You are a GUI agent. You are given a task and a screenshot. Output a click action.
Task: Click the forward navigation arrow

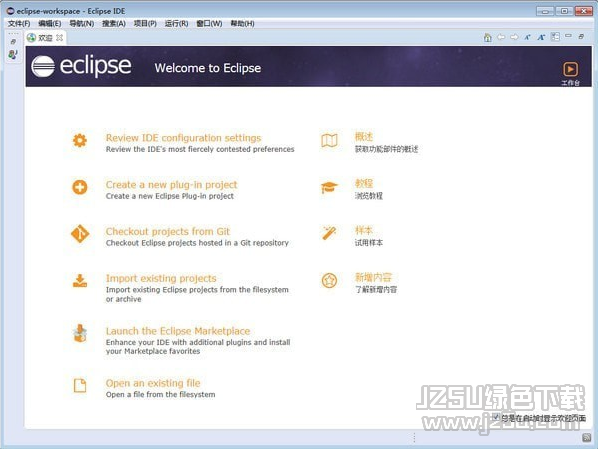tap(514, 37)
